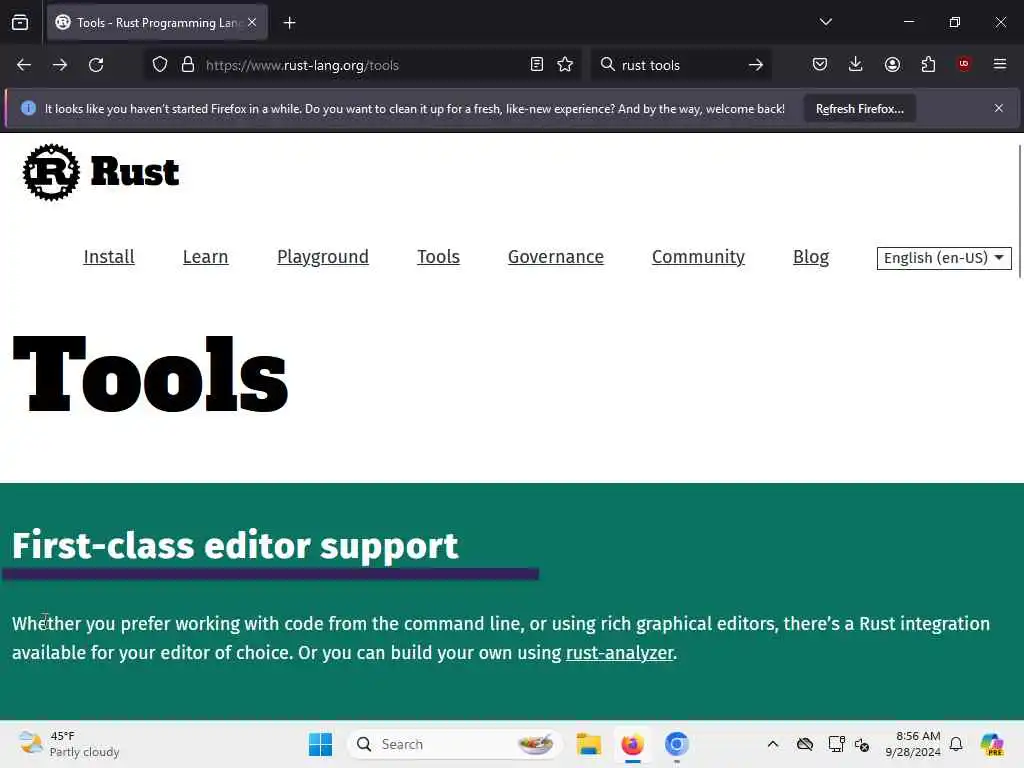
Task: Expand the list all tabs chevron
Action: (x=825, y=22)
